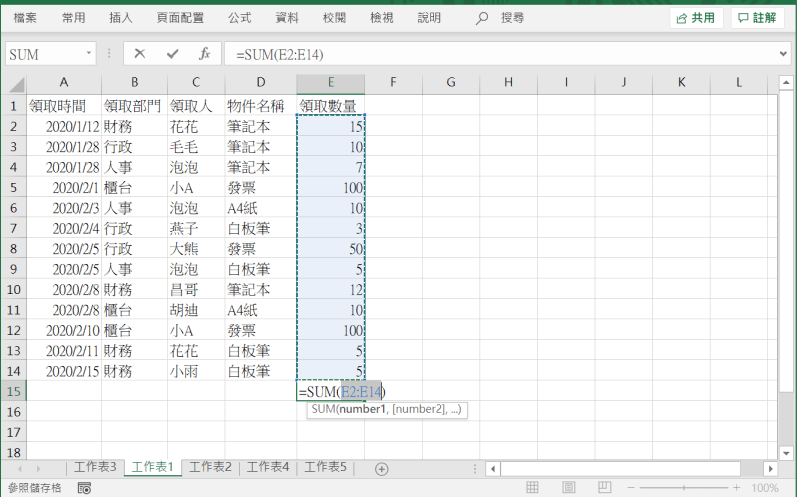Image resolution: width=797 pixels, height=497 pixels.
Task: Add a new sheet with plus icon
Action: click(382, 469)
